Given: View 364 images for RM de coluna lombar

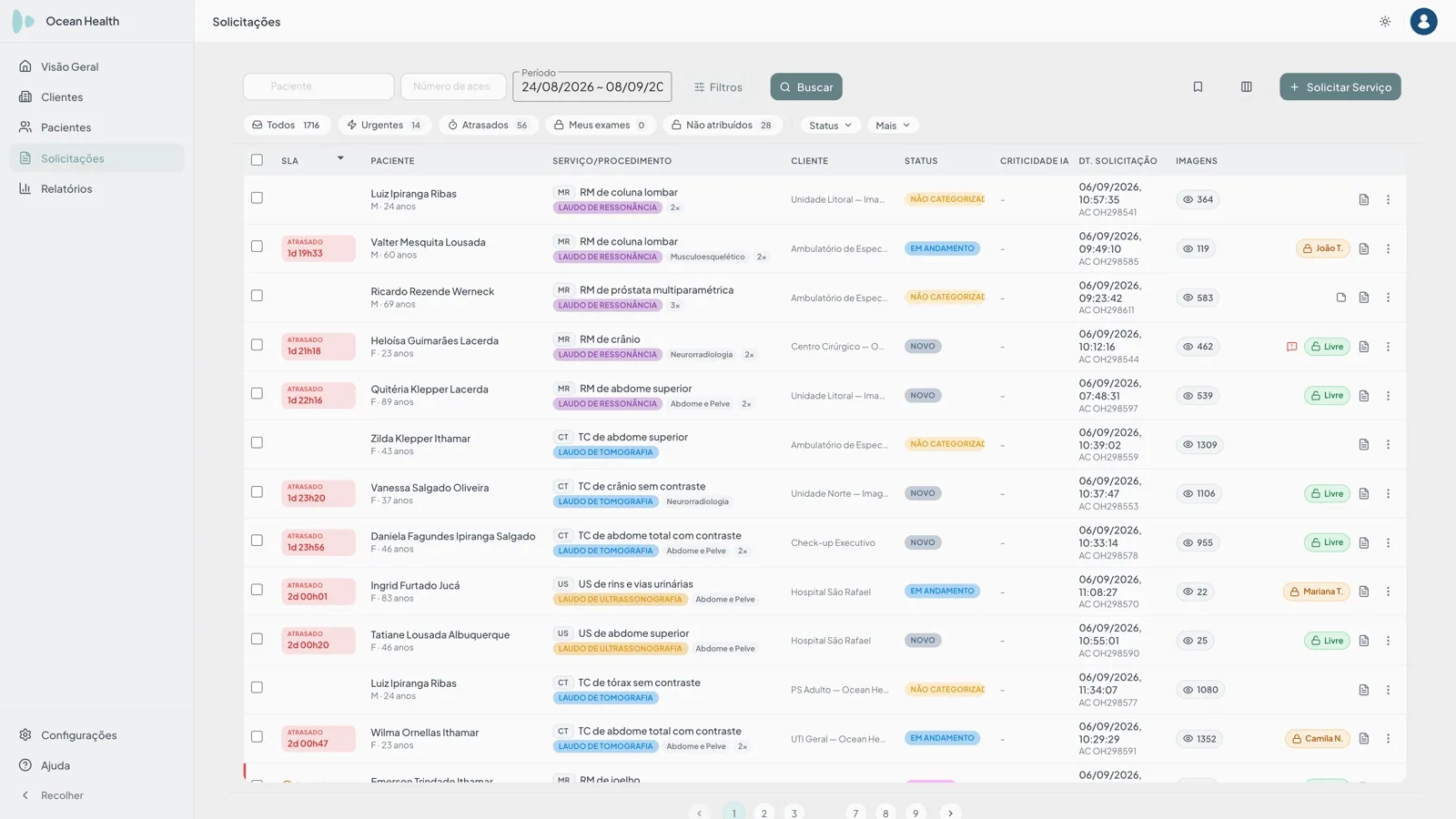Looking at the screenshot, I should (1198, 199).
